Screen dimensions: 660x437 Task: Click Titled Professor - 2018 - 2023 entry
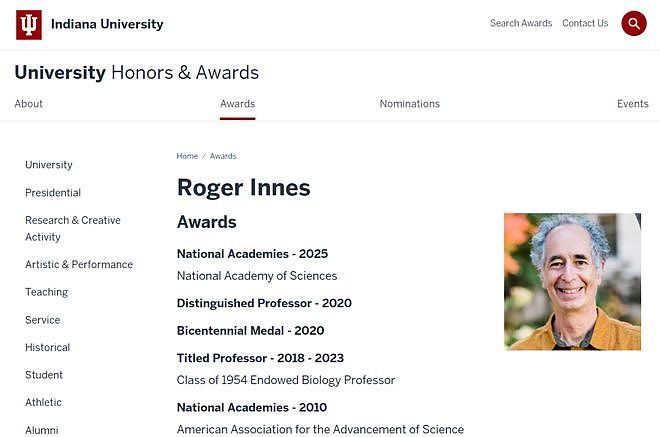(x=260, y=358)
